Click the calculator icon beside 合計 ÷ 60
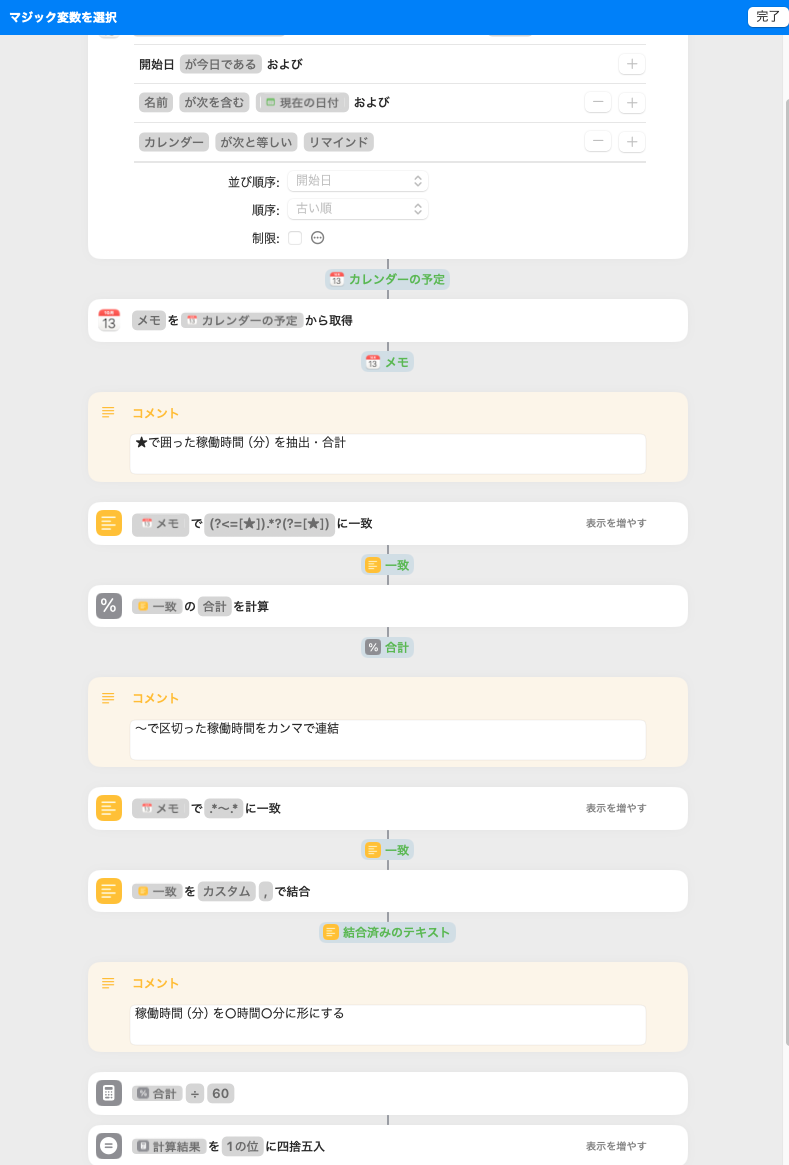 coord(108,1093)
